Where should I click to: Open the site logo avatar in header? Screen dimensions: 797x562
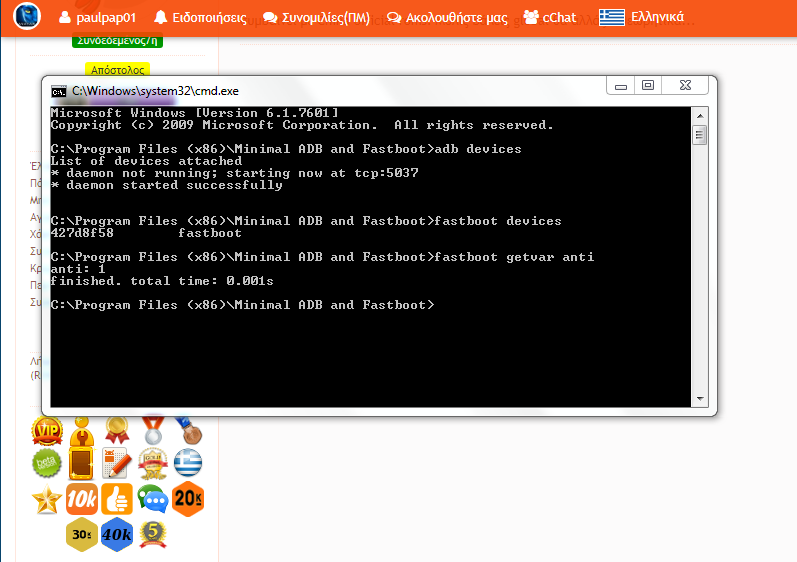[27, 16]
